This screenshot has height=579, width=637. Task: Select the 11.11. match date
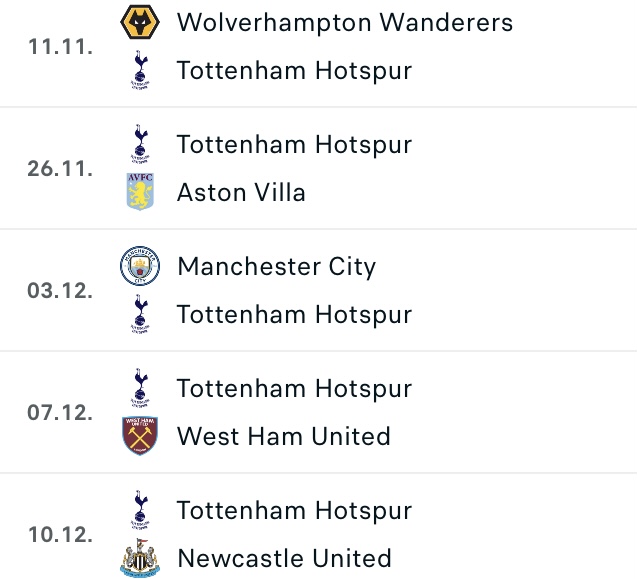[x=60, y=46]
